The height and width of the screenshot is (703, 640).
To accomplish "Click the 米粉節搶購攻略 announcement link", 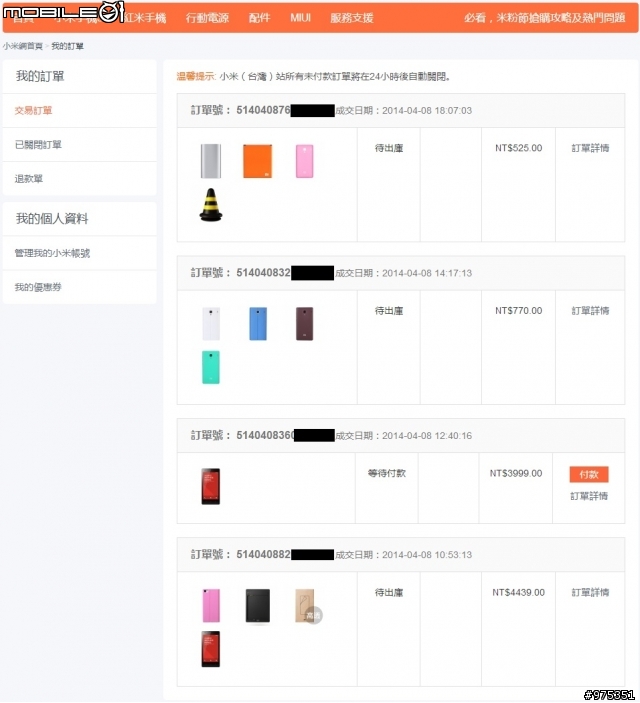I will [544, 18].
